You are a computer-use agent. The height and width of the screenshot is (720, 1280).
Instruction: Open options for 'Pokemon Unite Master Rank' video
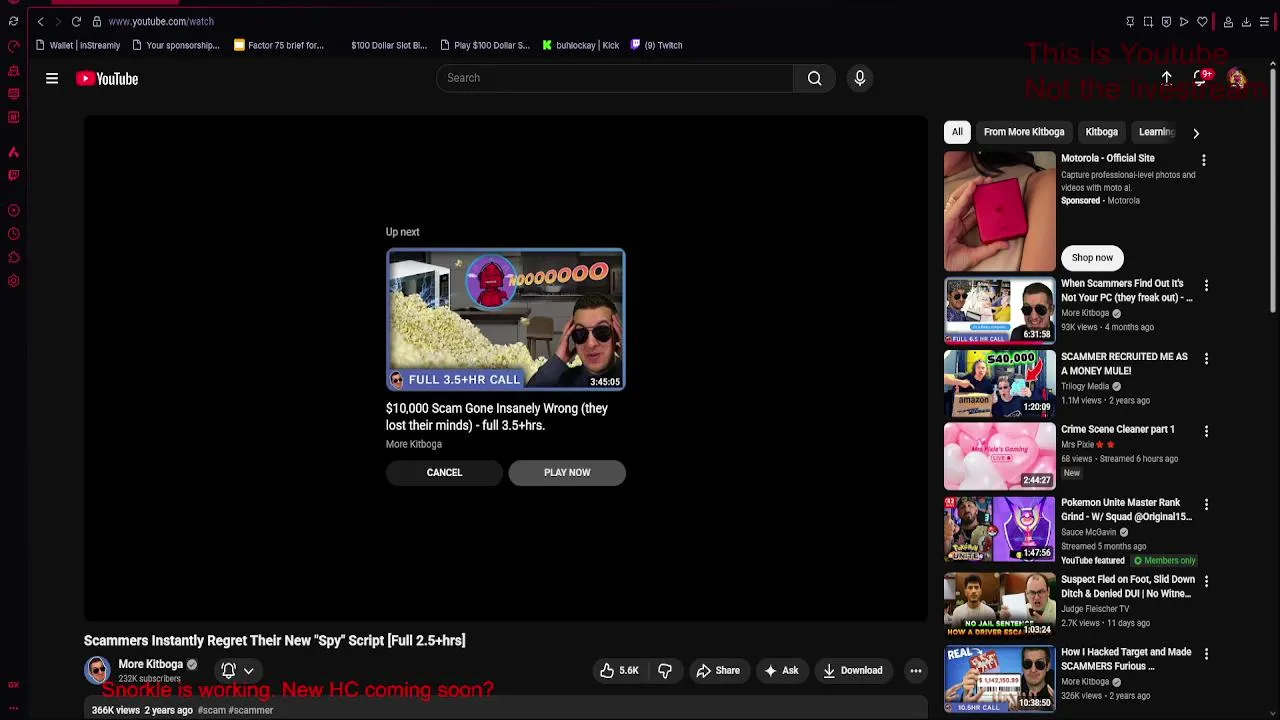point(1206,505)
